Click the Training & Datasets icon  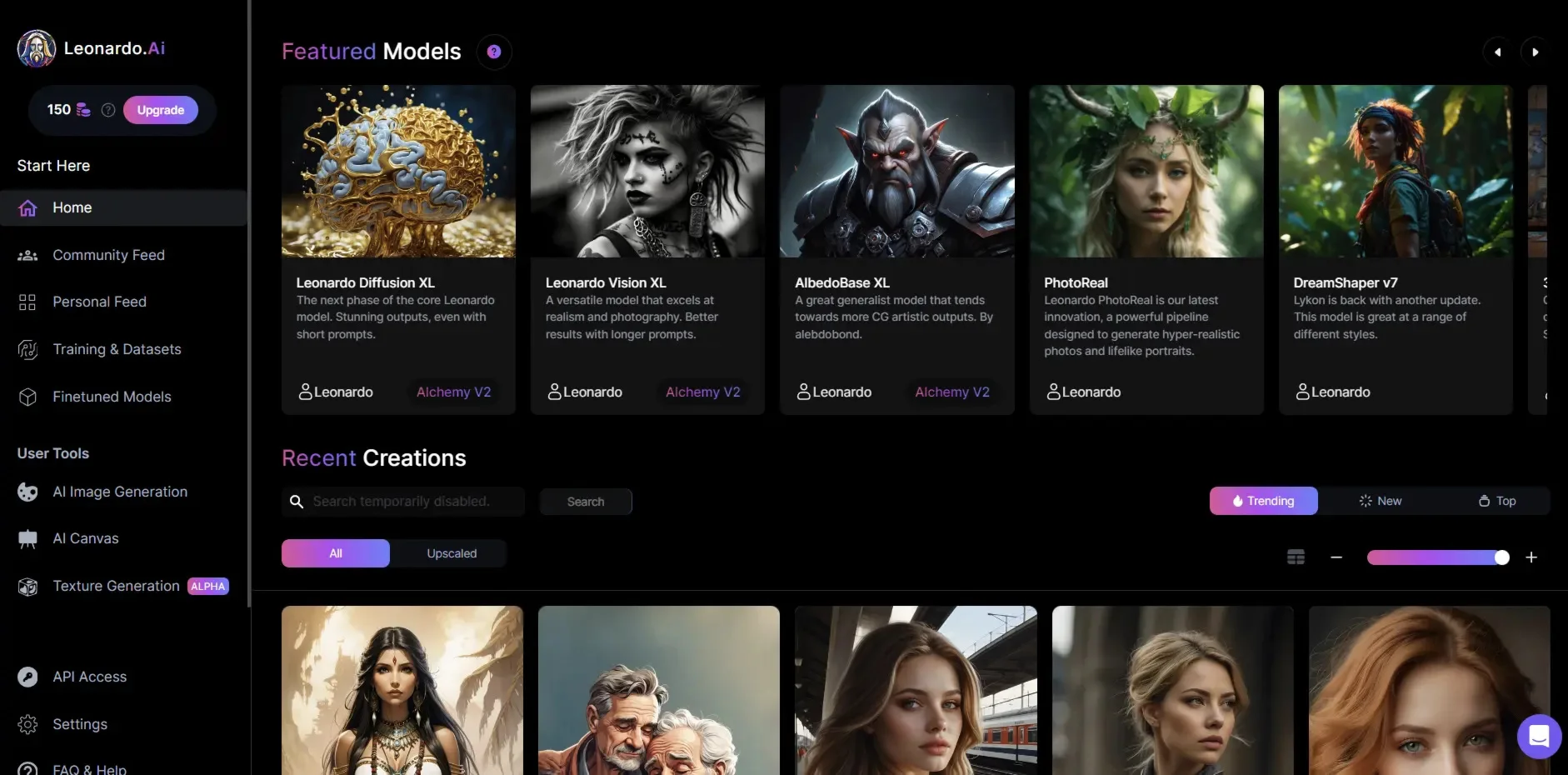(27, 350)
